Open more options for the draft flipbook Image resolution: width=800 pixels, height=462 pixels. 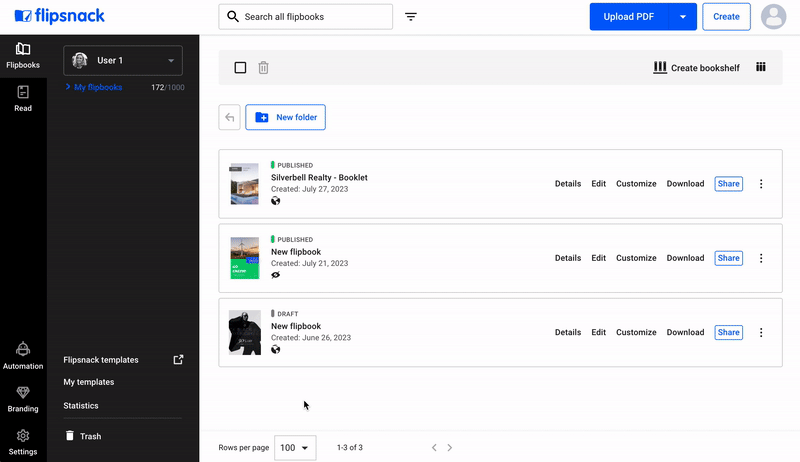(x=761, y=332)
